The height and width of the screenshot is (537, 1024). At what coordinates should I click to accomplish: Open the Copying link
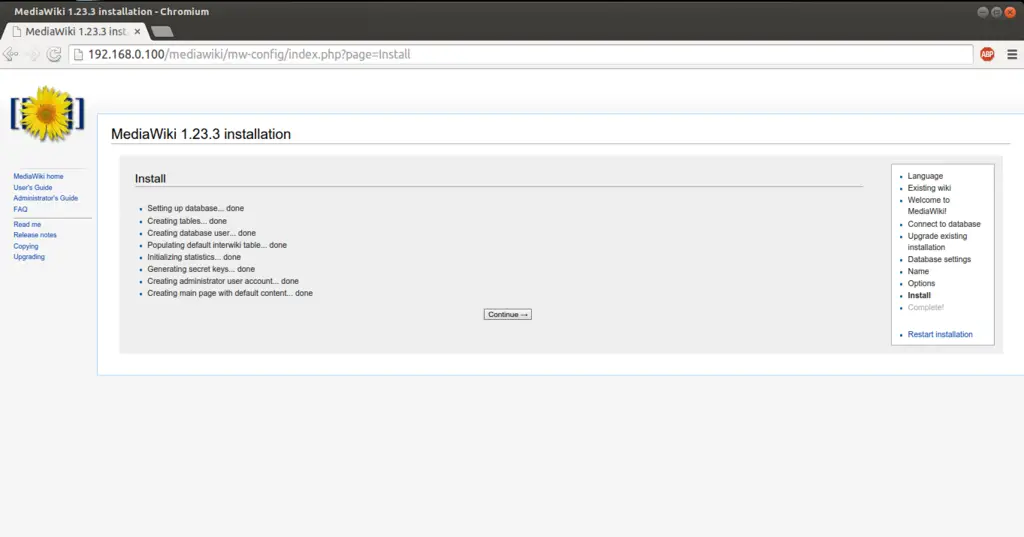coord(25,246)
